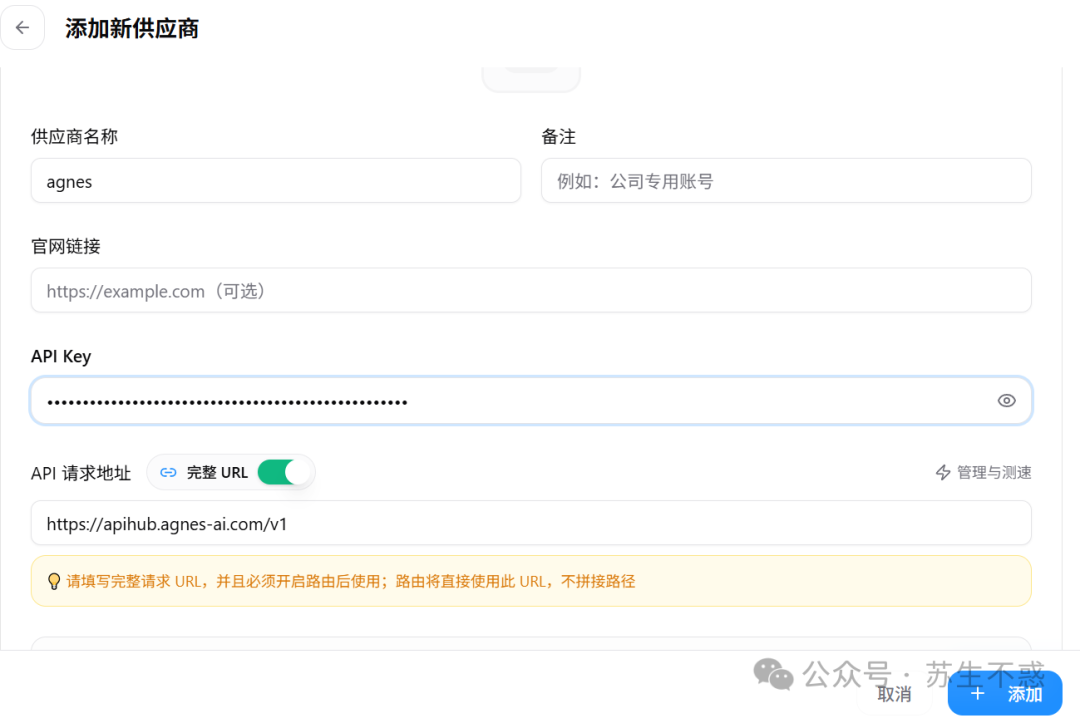Click the blue 添加 button
The width and height of the screenshot is (1080, 718).
coord(1005,694)
